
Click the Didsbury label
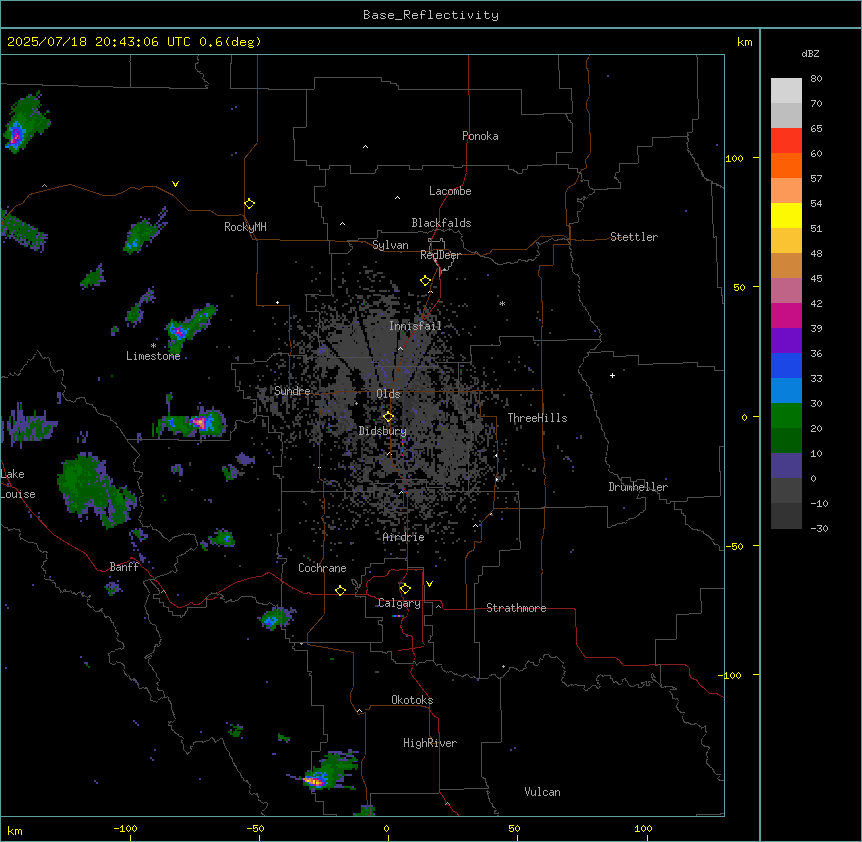click(383, 431)
